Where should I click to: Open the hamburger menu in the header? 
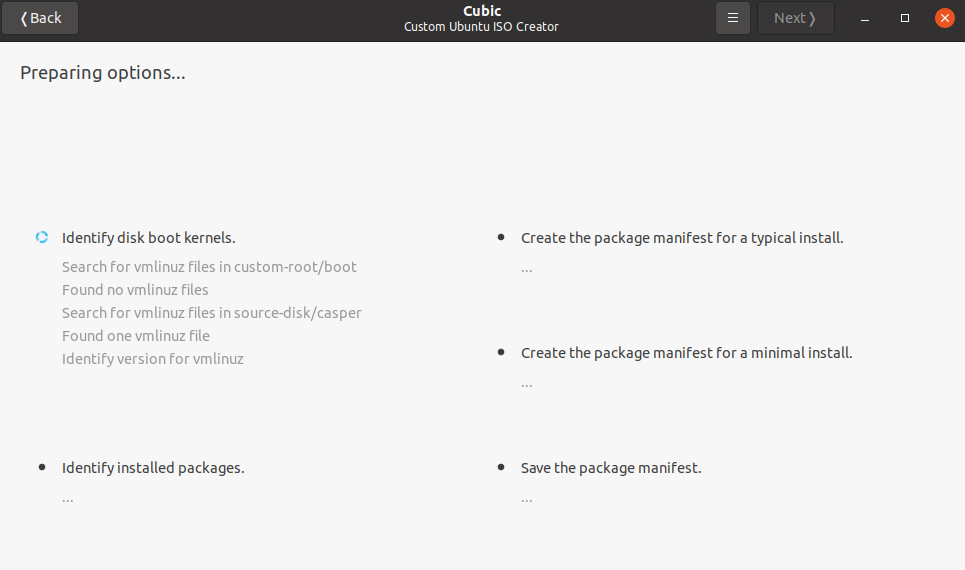tap(733, 18)
